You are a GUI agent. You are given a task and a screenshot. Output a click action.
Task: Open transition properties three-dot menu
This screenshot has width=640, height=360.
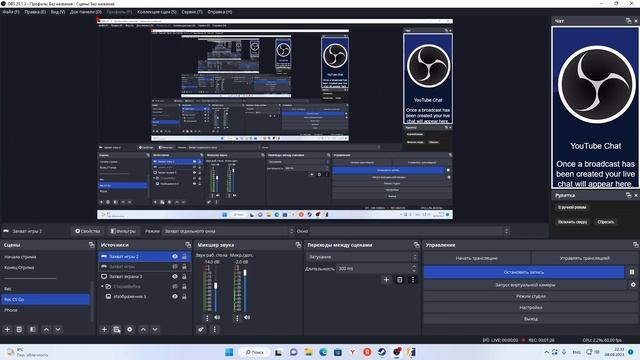pos(413,280)
